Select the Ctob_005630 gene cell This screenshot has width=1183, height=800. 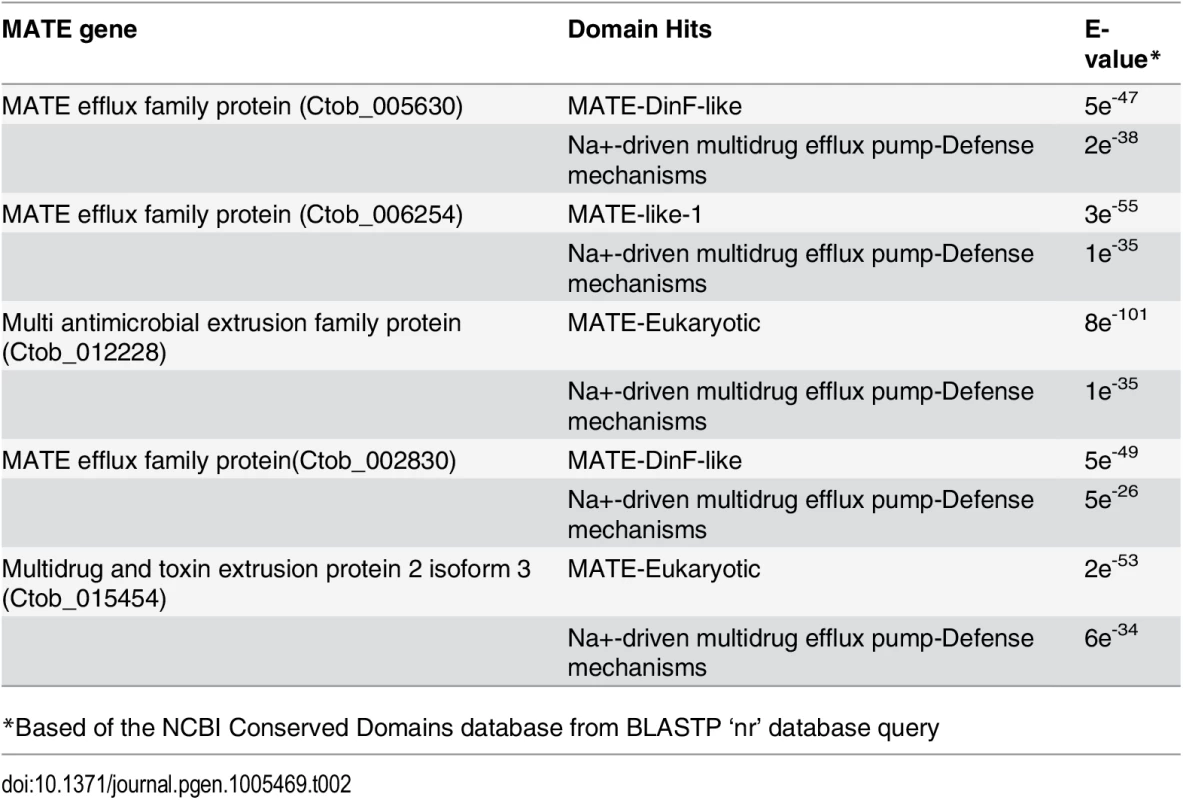(232, 106)
